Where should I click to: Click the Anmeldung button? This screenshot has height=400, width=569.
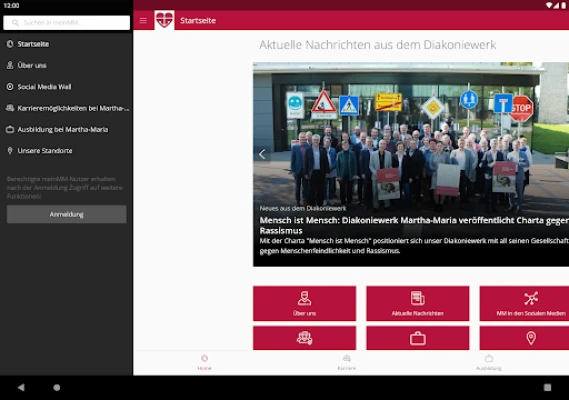[66, 214]
